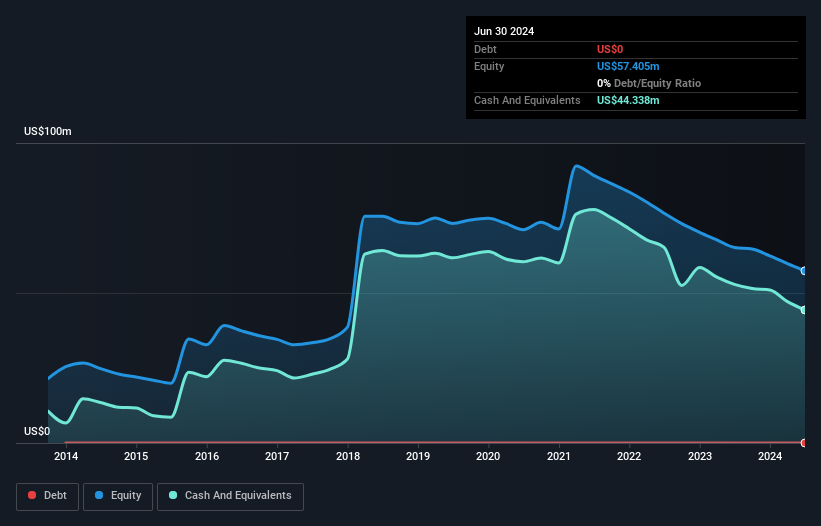821x526 pixels.
Task: Click the US$0 y-axis label
Action: pyautogui.click(x=37, y=431)
